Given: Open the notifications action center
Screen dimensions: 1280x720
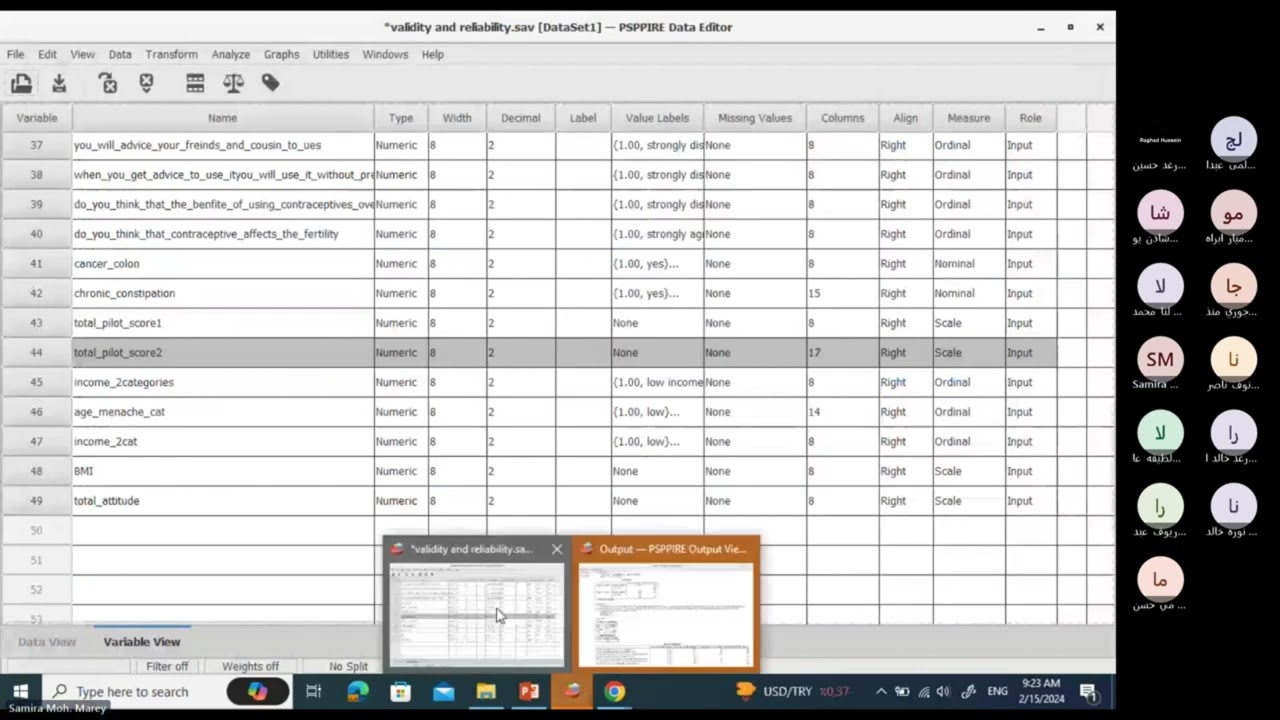Looking at the screenshot, I should [1088, 691].
